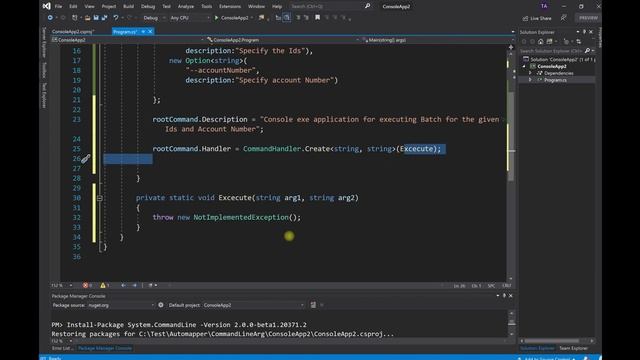Click Solution Explorer search magnifier icon
Viewport: 640px width, 360px height.
coord(587,51)
